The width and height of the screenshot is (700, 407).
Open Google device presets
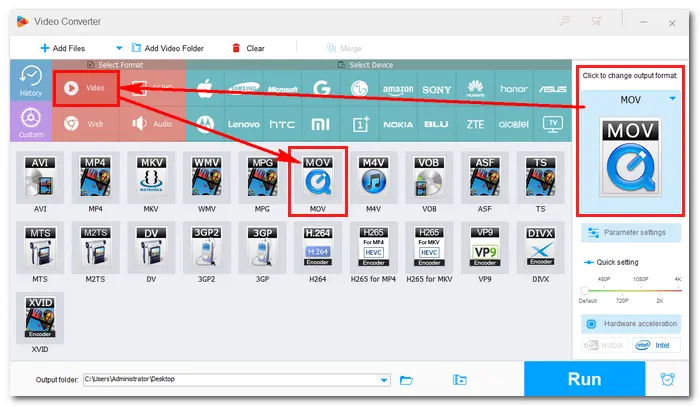[x=321, y=88]
